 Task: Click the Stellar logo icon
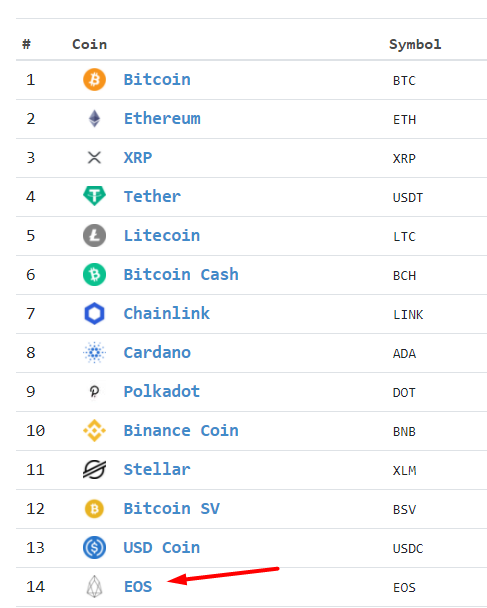click(94, 469)
